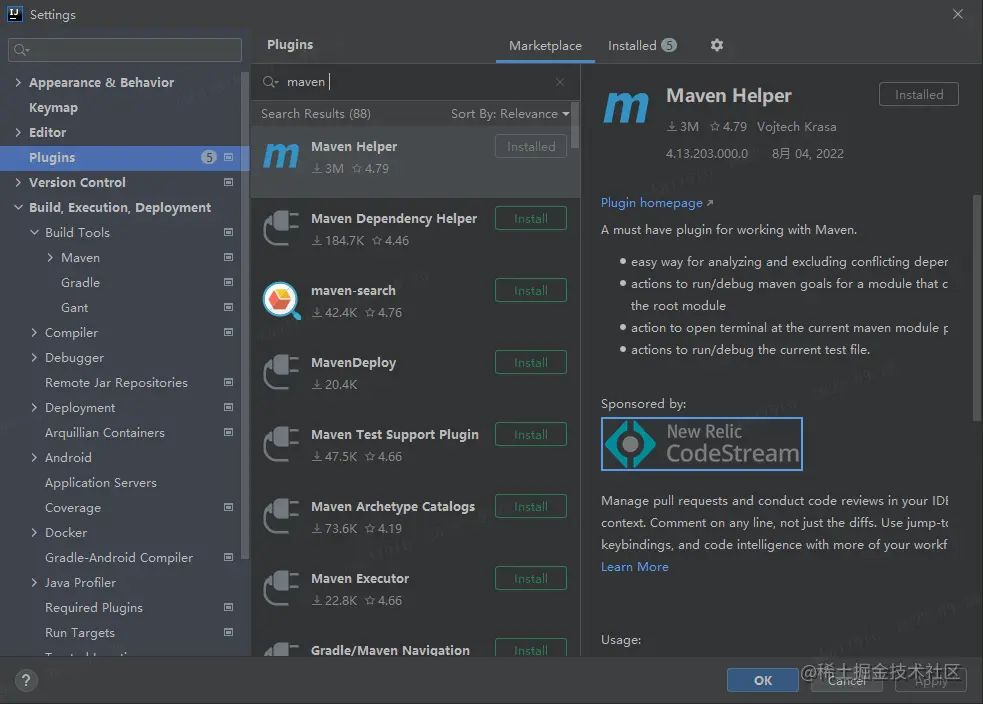Switch to the Marketplace tab
983x704 pixels.
pos(545,46)
